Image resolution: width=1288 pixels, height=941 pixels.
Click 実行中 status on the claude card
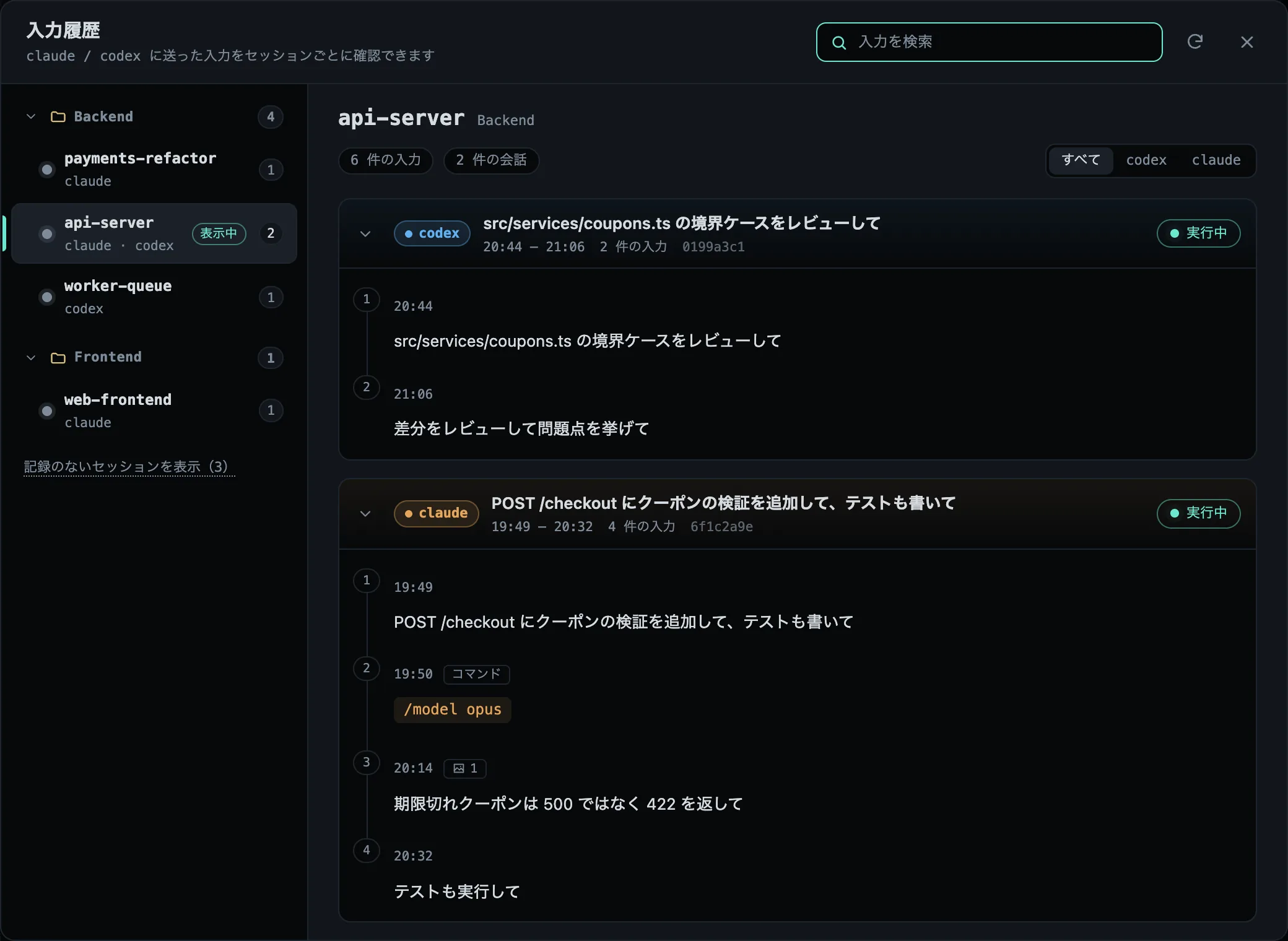click(x=1198, y=513)
